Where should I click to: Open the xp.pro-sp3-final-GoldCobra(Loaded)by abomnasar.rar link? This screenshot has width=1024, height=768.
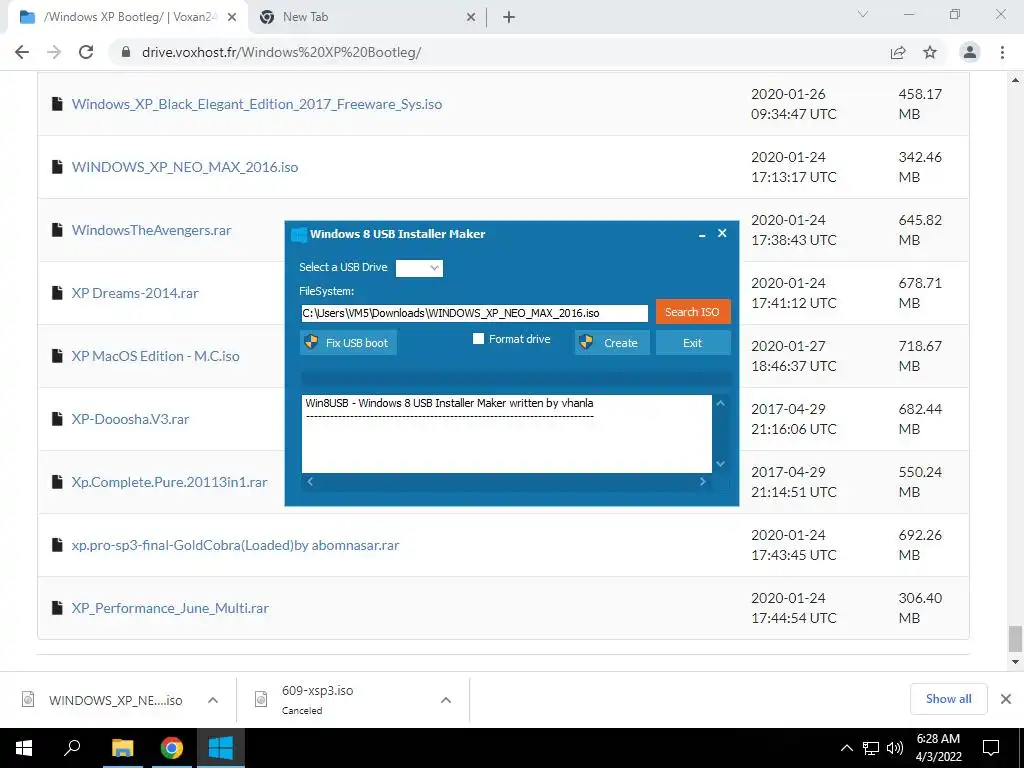tap(235, 545)
